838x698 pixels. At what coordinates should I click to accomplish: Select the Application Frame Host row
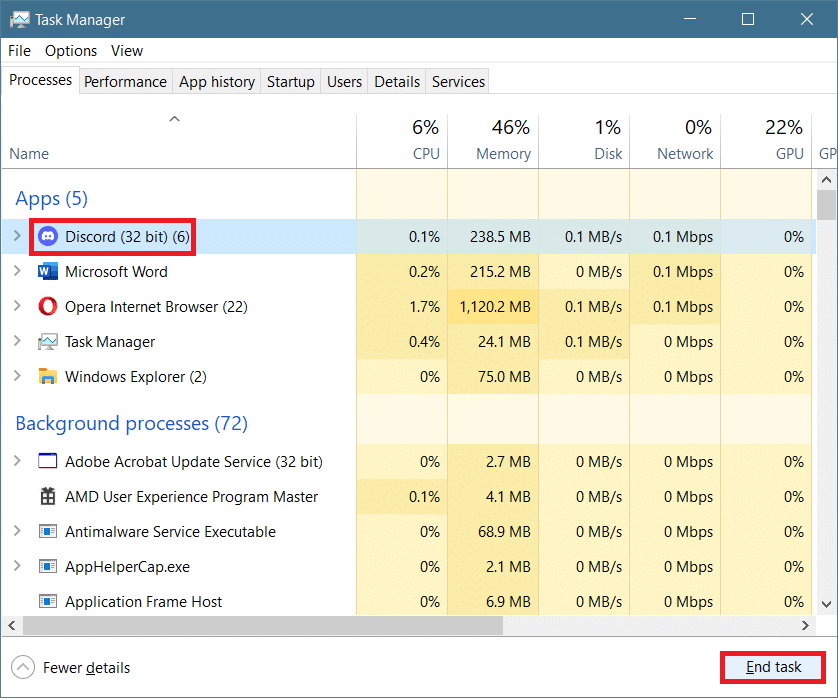[409, 602]
